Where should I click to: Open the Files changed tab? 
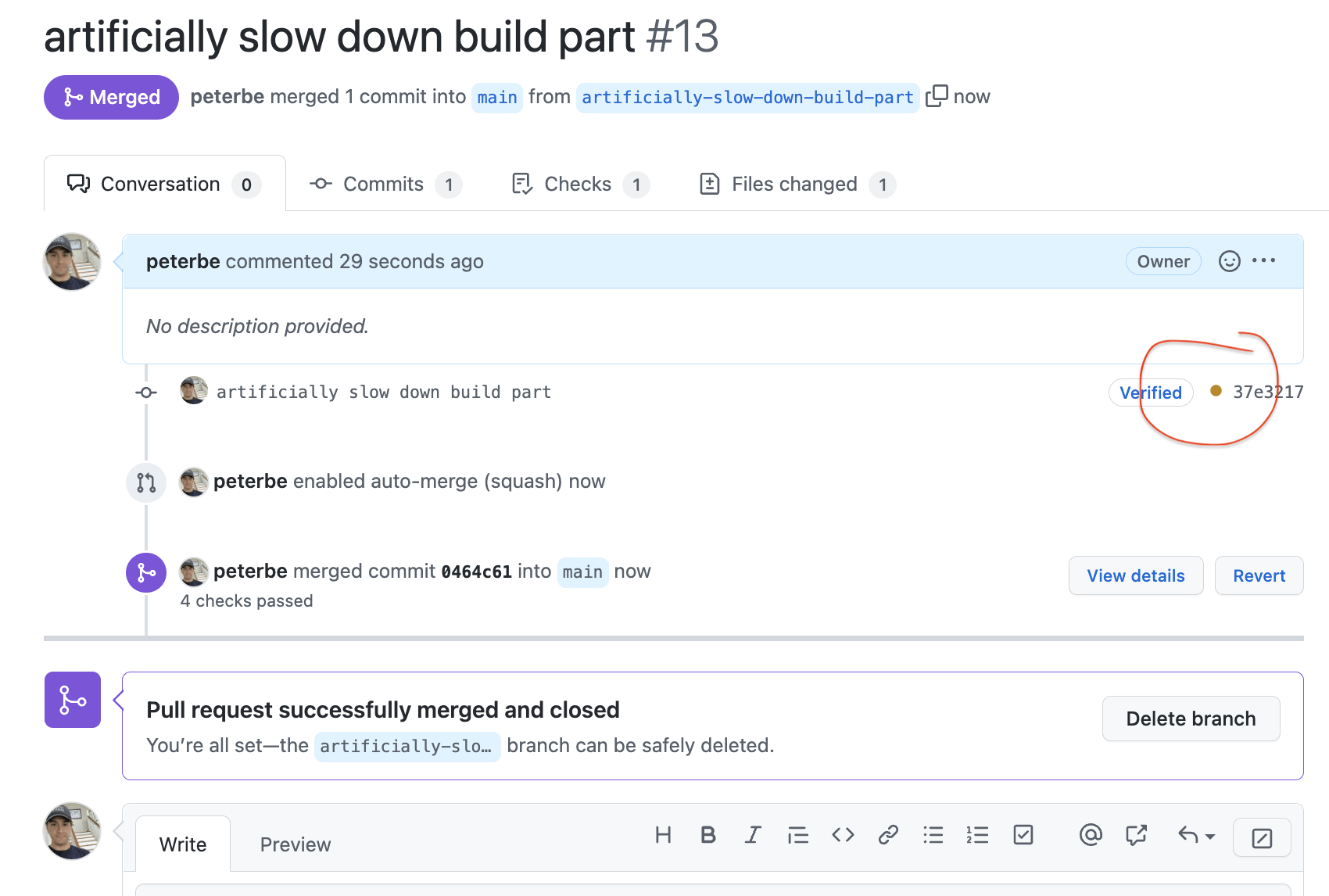(x=797, y=185)
